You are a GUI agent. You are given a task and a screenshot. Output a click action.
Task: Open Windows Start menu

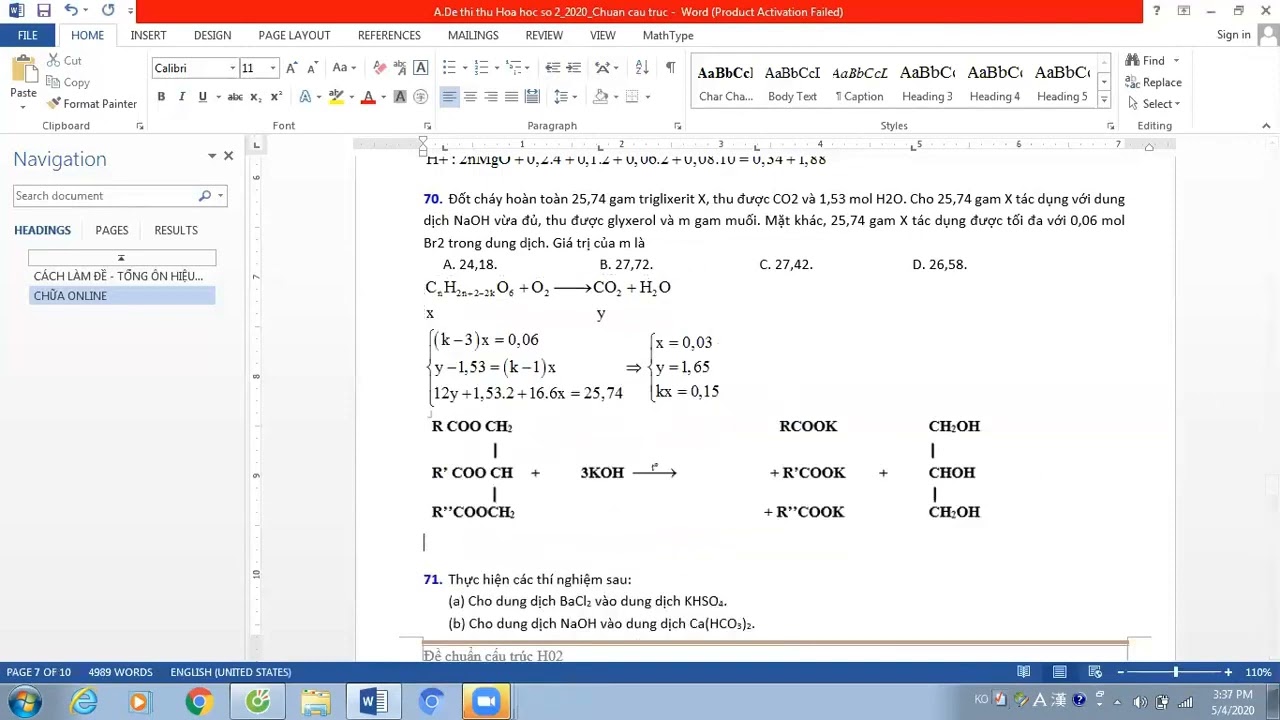coord(24,701)
